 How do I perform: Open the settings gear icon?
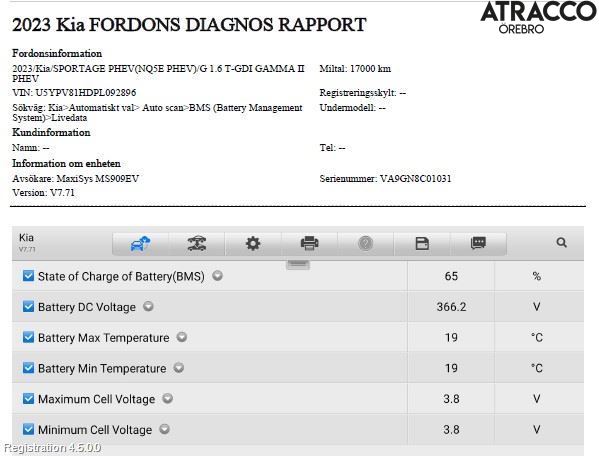point(253,243)
